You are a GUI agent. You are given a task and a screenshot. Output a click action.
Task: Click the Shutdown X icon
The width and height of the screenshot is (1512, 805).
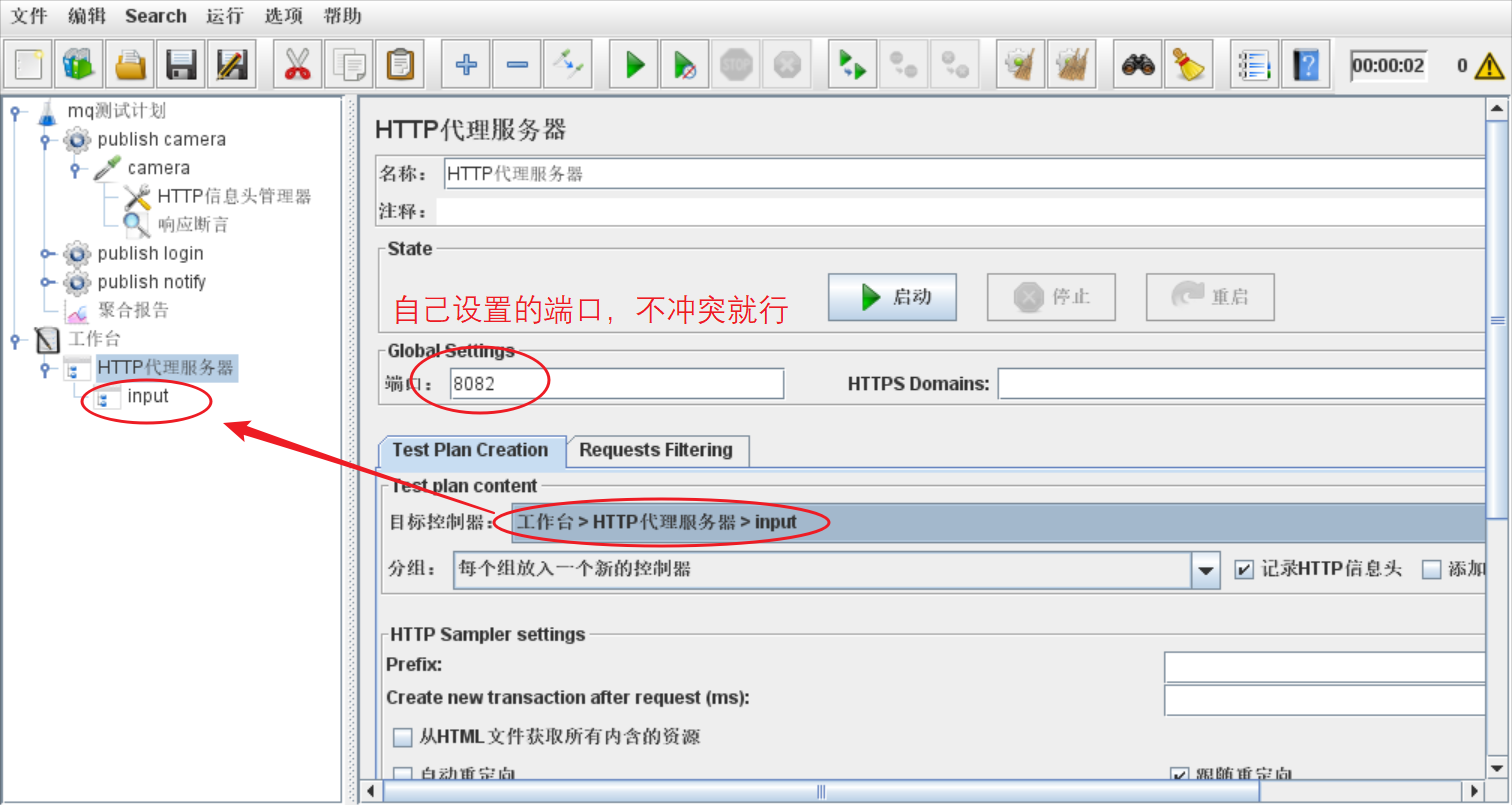787,66
